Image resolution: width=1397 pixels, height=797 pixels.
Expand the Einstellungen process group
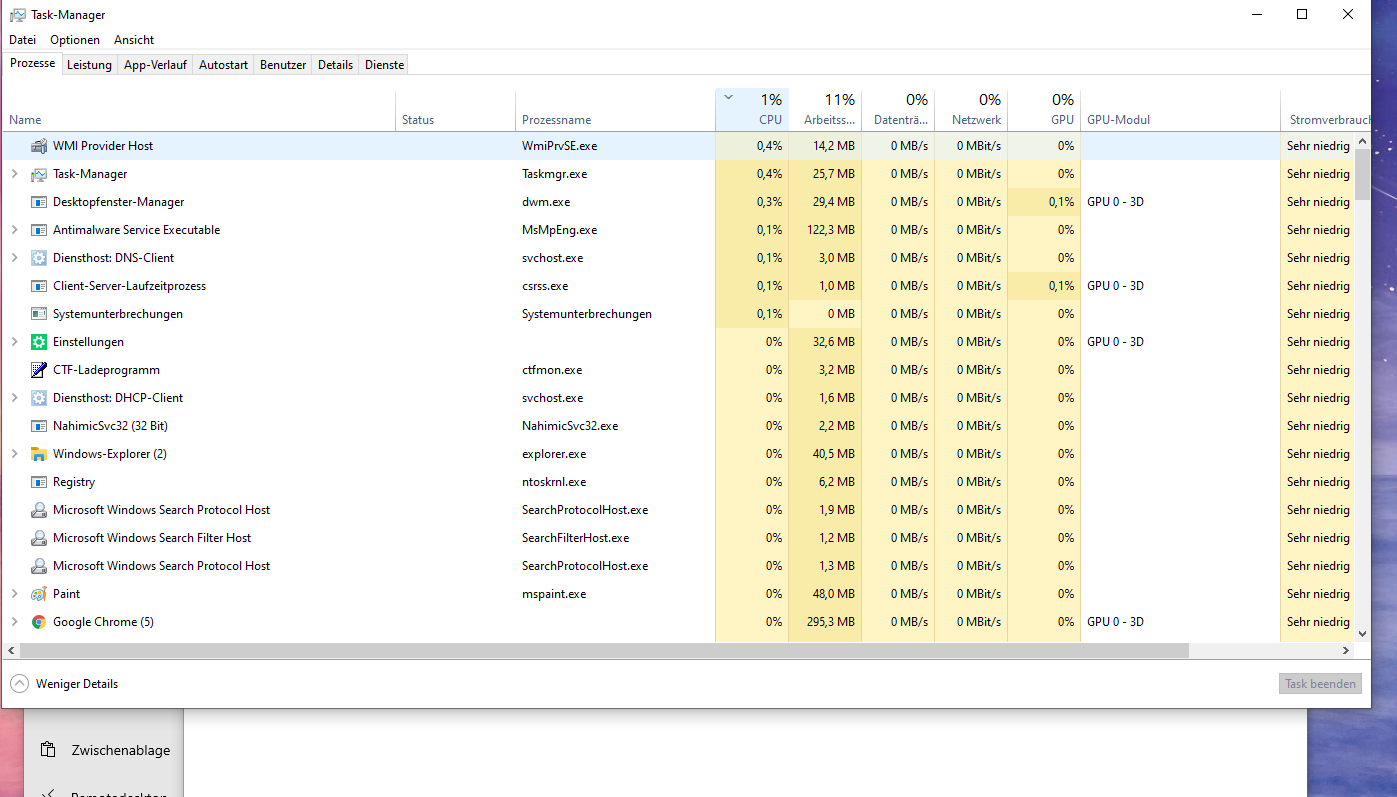tap(14, 342)
